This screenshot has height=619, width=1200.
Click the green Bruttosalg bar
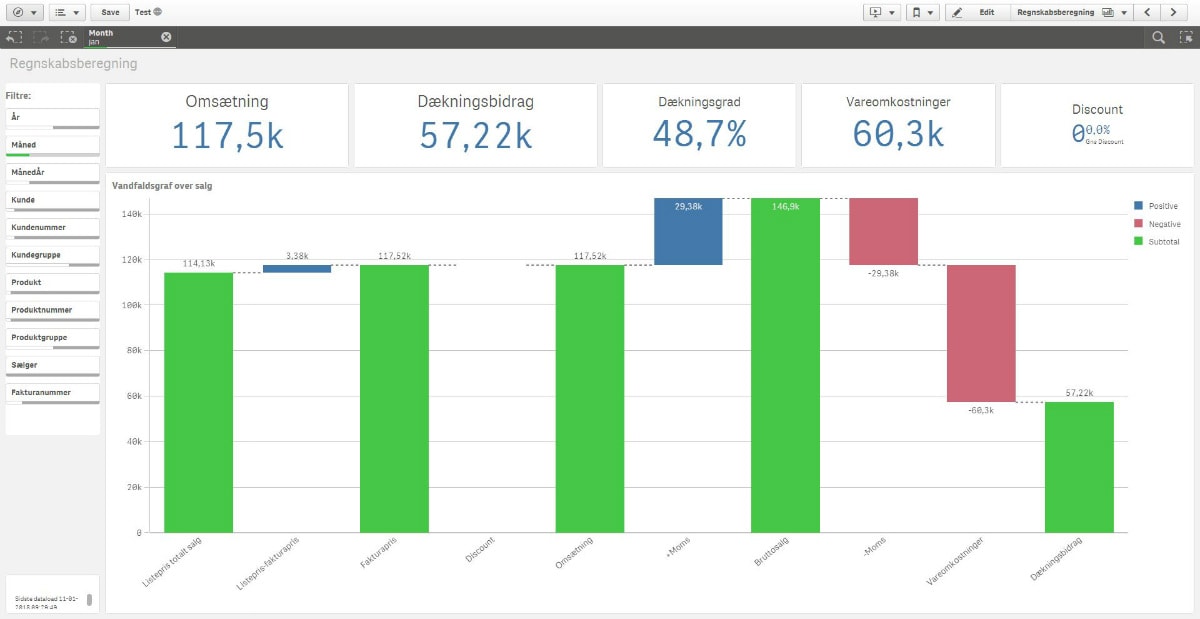click(x=785, y=365)
